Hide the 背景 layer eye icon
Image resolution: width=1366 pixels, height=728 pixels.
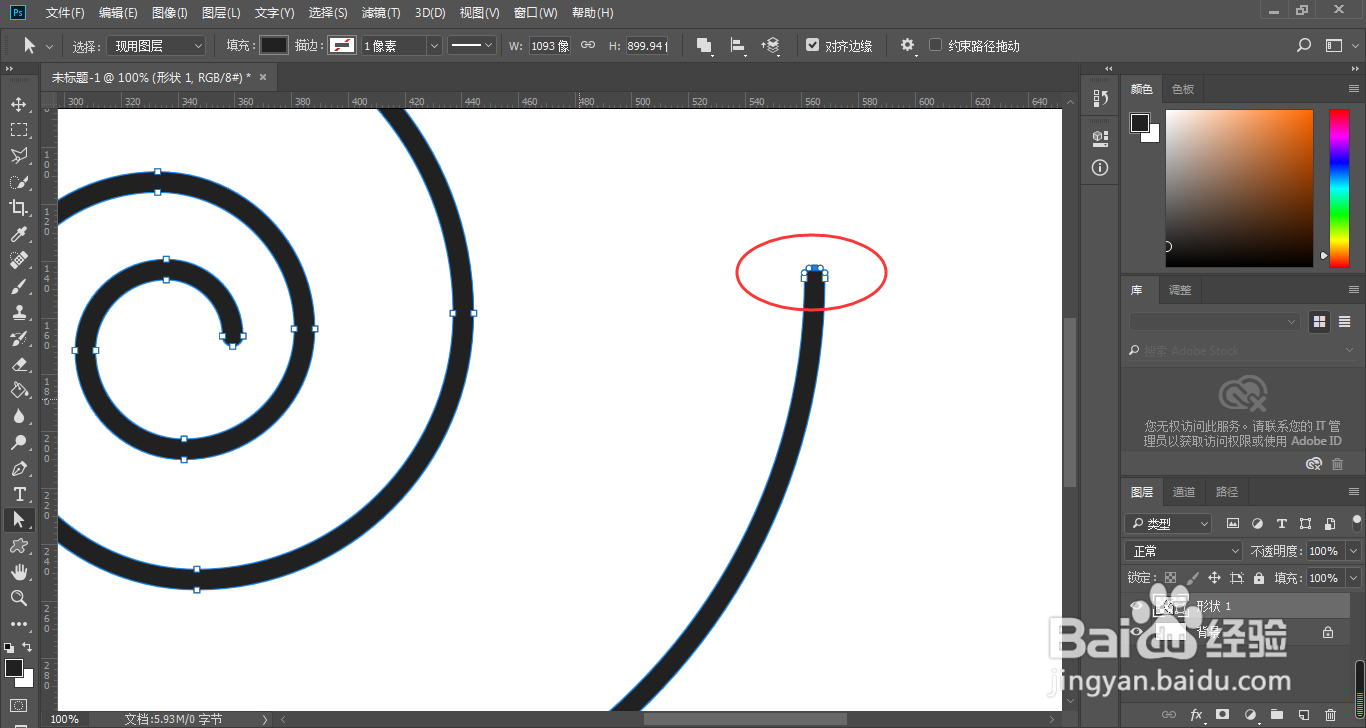click(1136, 632)
